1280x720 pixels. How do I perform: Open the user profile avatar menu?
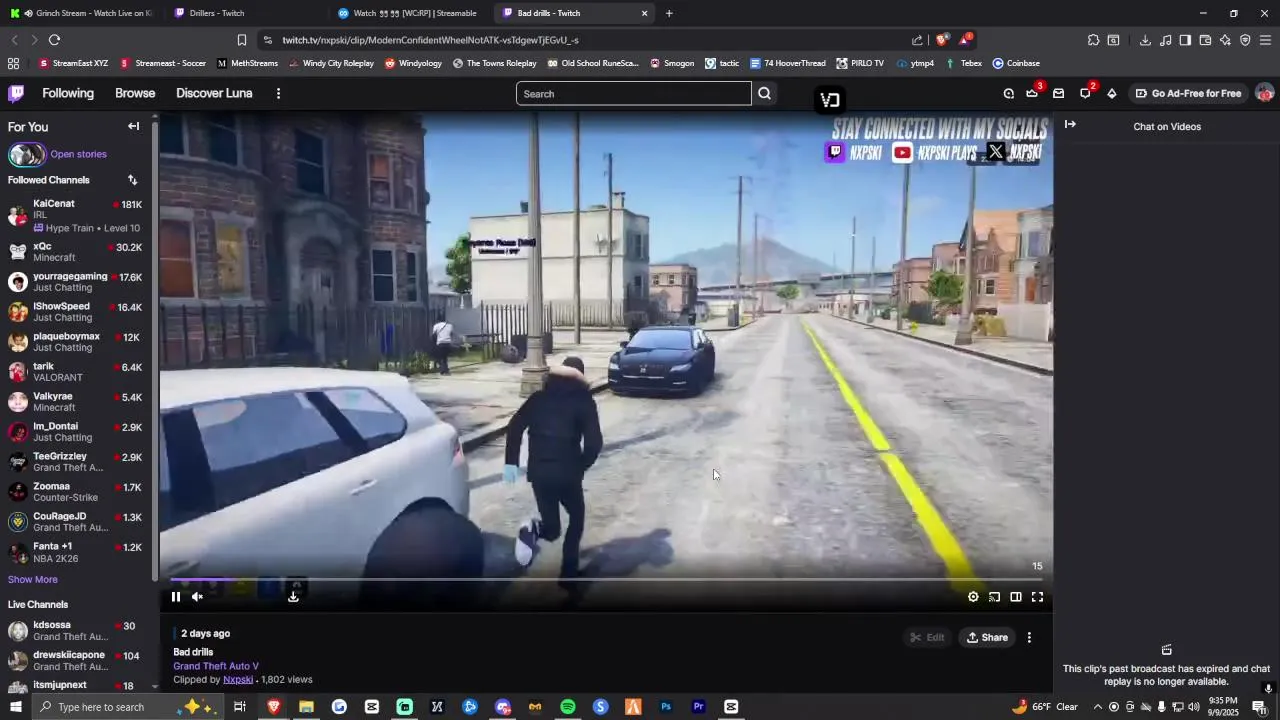click(1264, 93)
